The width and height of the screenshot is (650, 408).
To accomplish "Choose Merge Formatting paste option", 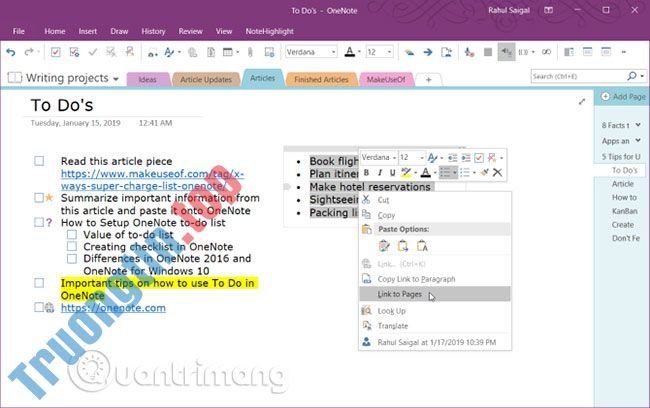I will tap(403, 246).
